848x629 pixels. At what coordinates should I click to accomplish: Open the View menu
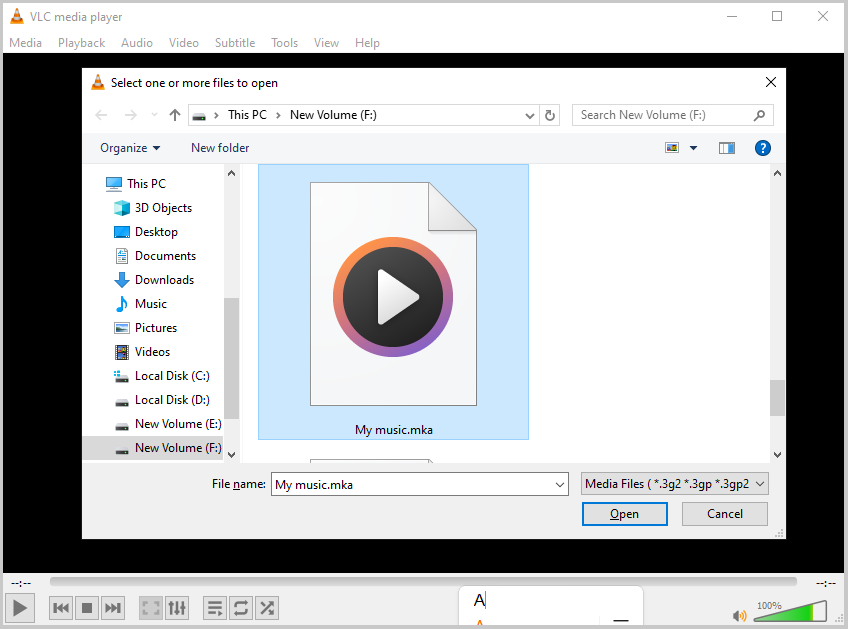[326, 43]
